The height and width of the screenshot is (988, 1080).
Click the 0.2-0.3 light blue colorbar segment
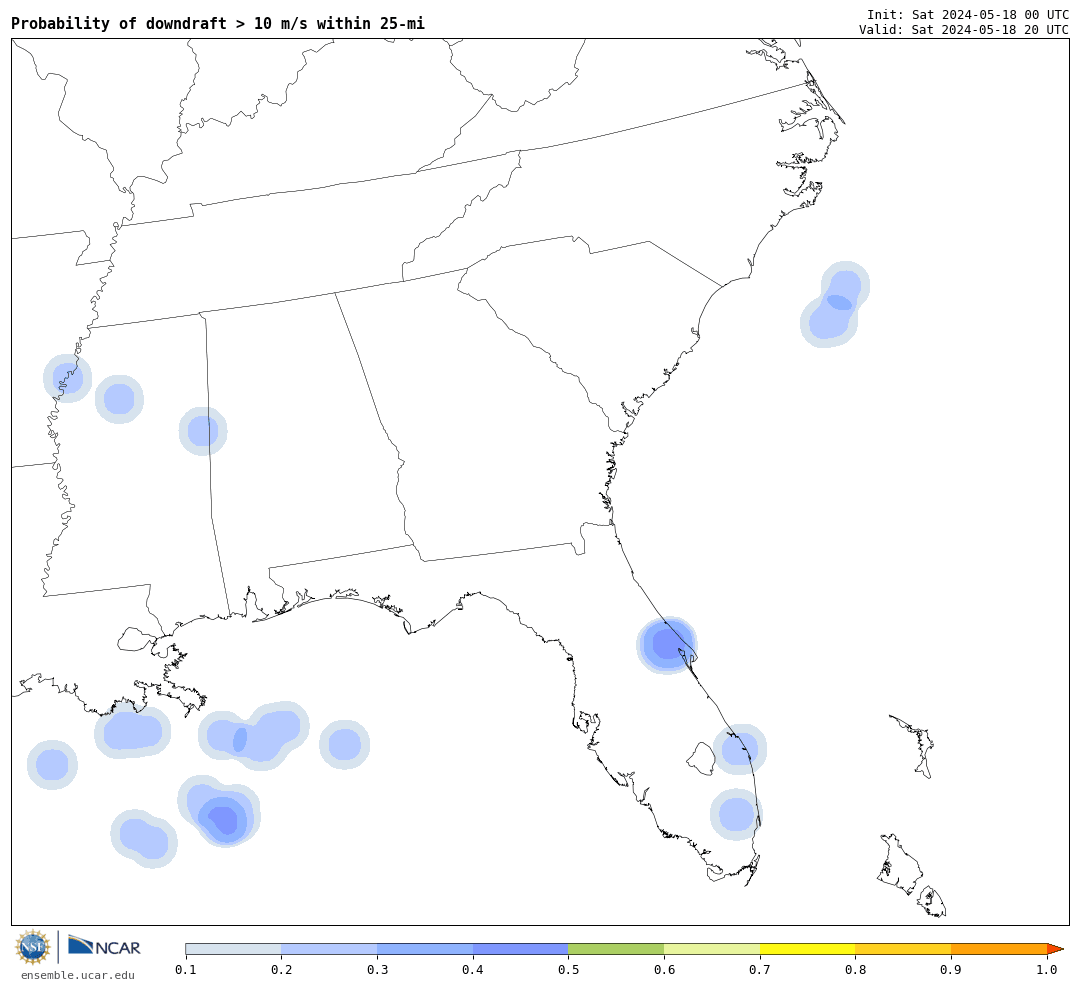point(329,949)
